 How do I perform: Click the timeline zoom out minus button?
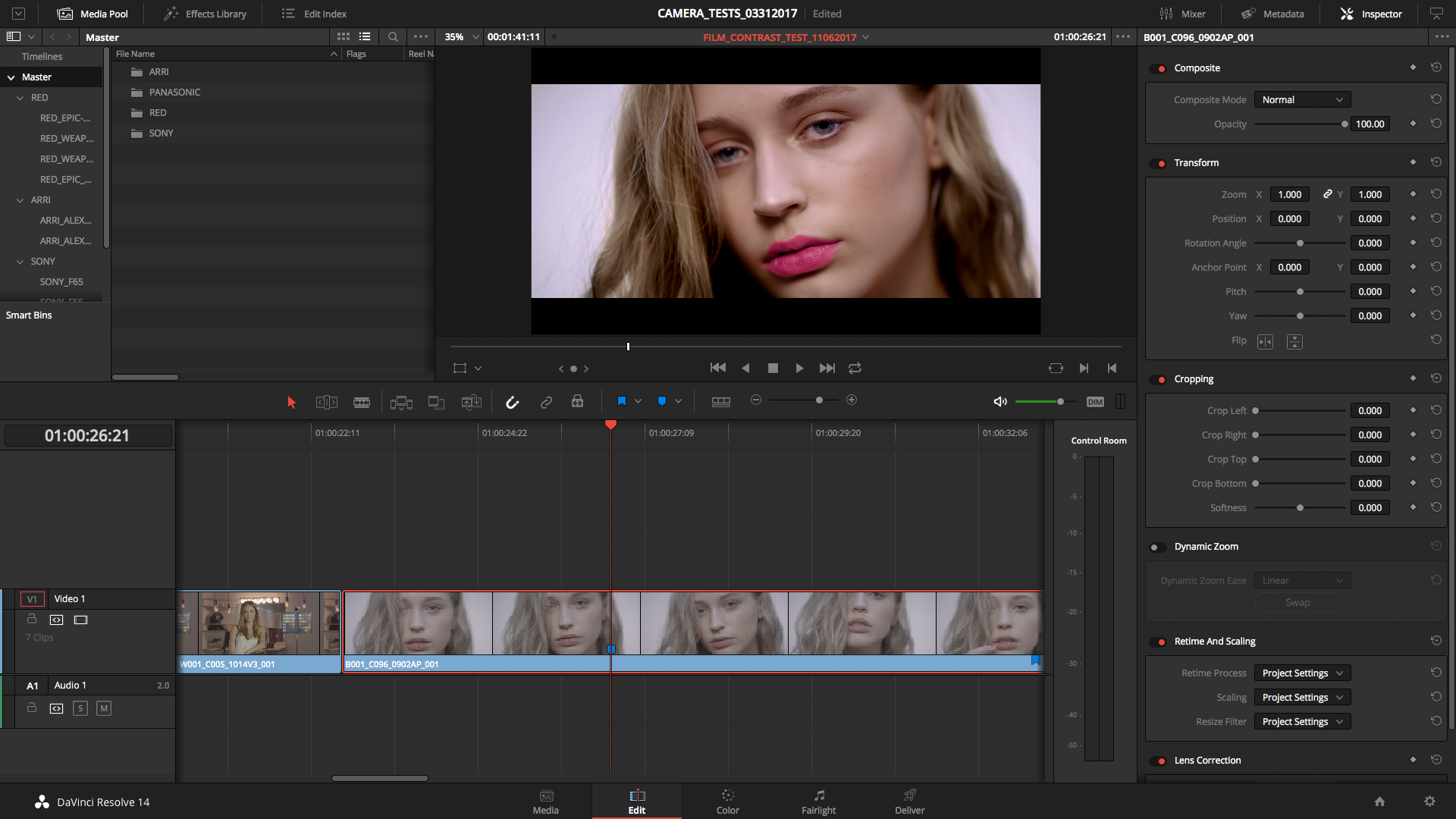[x=756, y=400]
